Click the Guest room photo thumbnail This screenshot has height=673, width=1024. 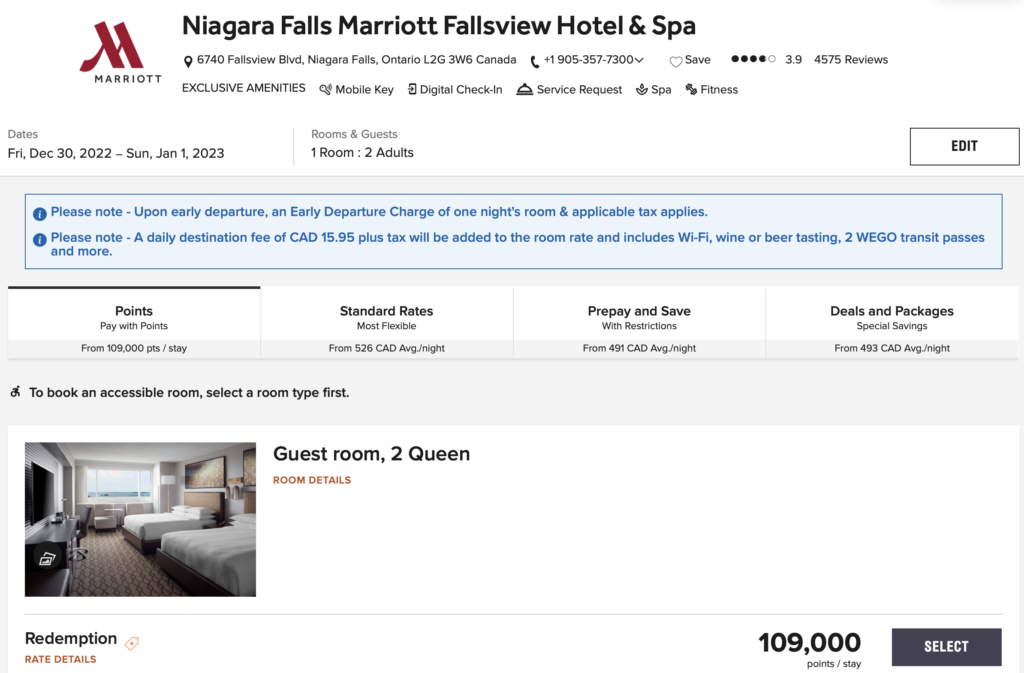pyautogui.click(x=140, y=519)
